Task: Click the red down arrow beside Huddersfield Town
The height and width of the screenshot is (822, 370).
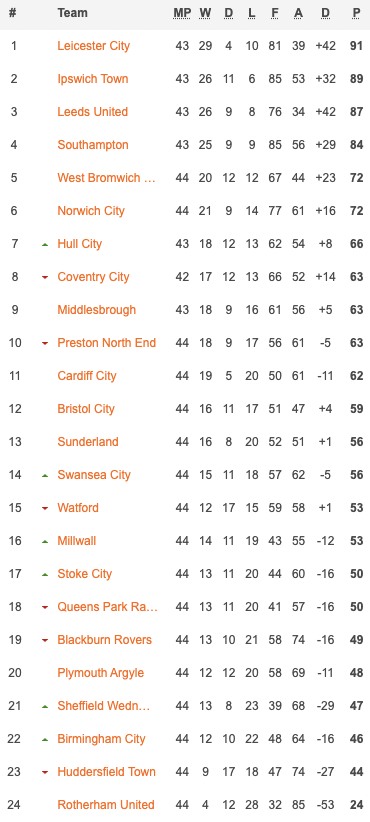Action: coord(45,773)
